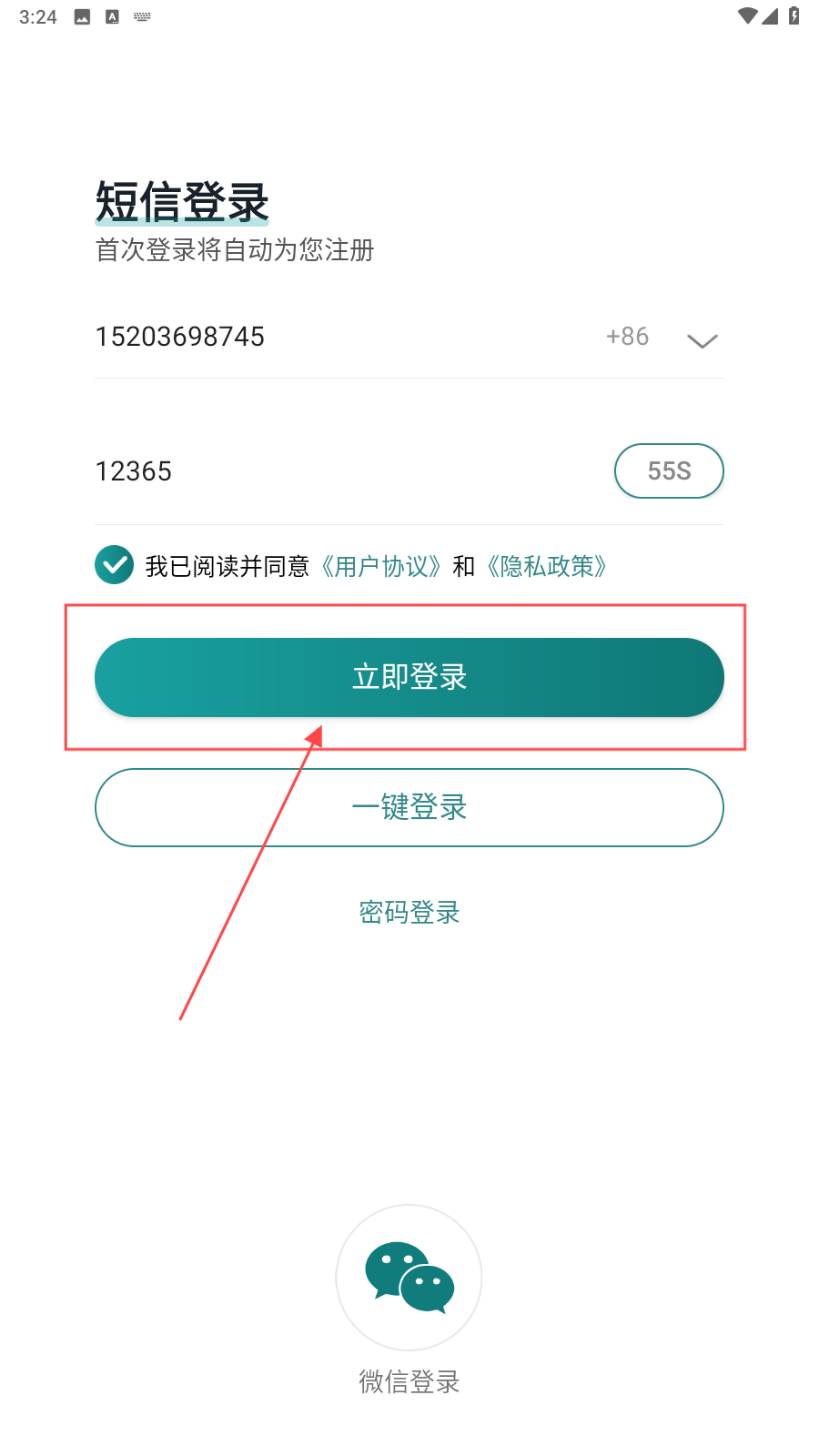The height and width of the screenshot is (1456, 819).
Task: Tap the clock time 3:24
Action: point(38,16)
